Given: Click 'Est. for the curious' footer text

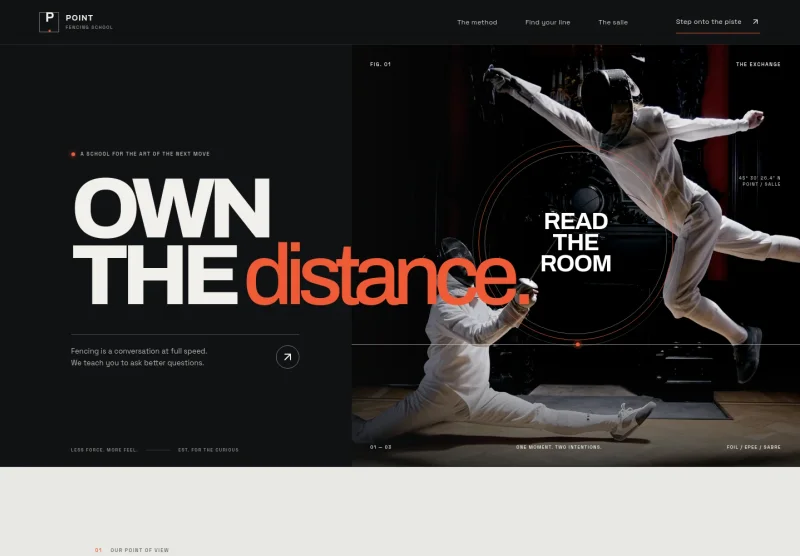Looking at the screenshot, I should pyautogui.click(x=208, y=450).
